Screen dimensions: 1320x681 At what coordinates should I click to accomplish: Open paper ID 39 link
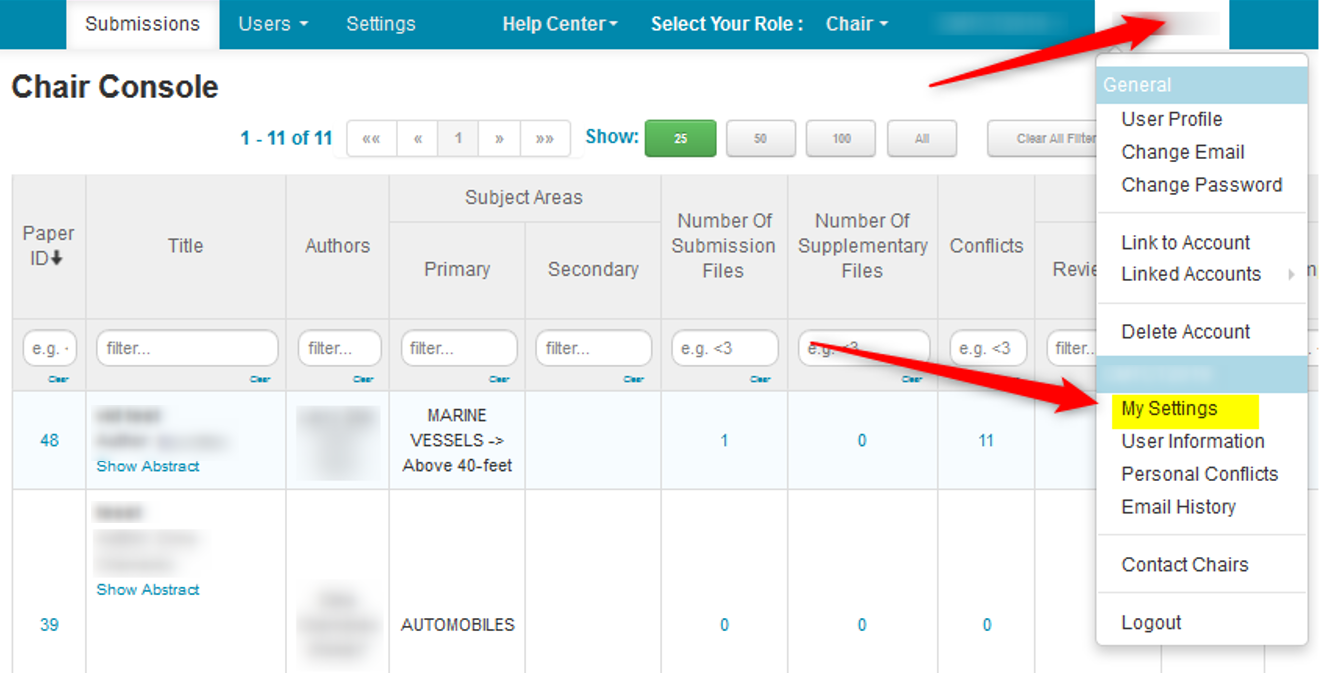(49, 625)
